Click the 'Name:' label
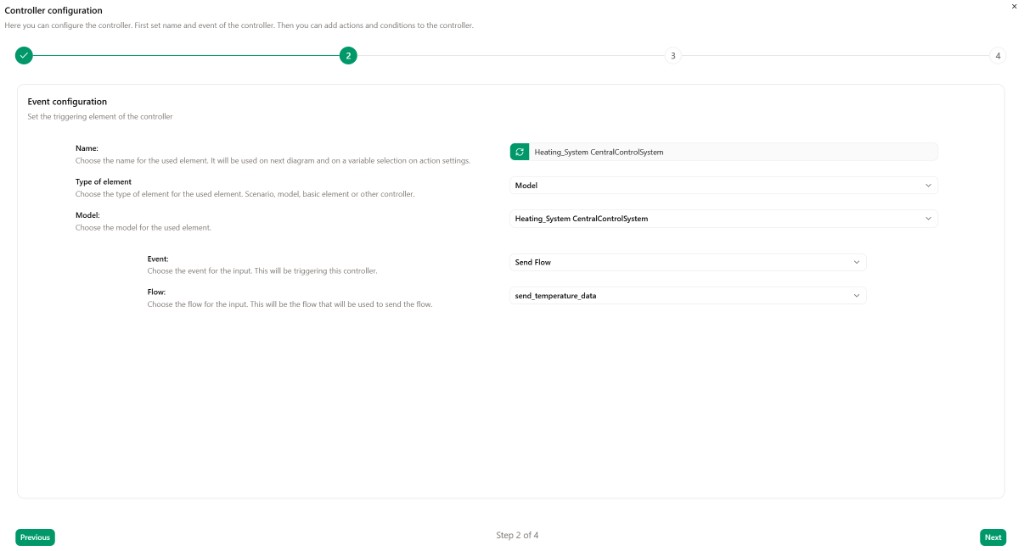1024x551 pixels. 87,149
